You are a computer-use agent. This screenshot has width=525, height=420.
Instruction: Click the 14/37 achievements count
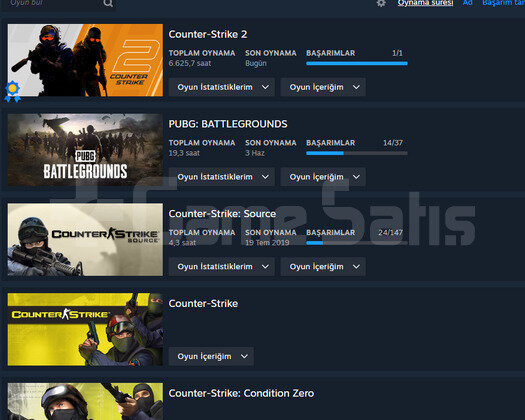pos(393,143)
